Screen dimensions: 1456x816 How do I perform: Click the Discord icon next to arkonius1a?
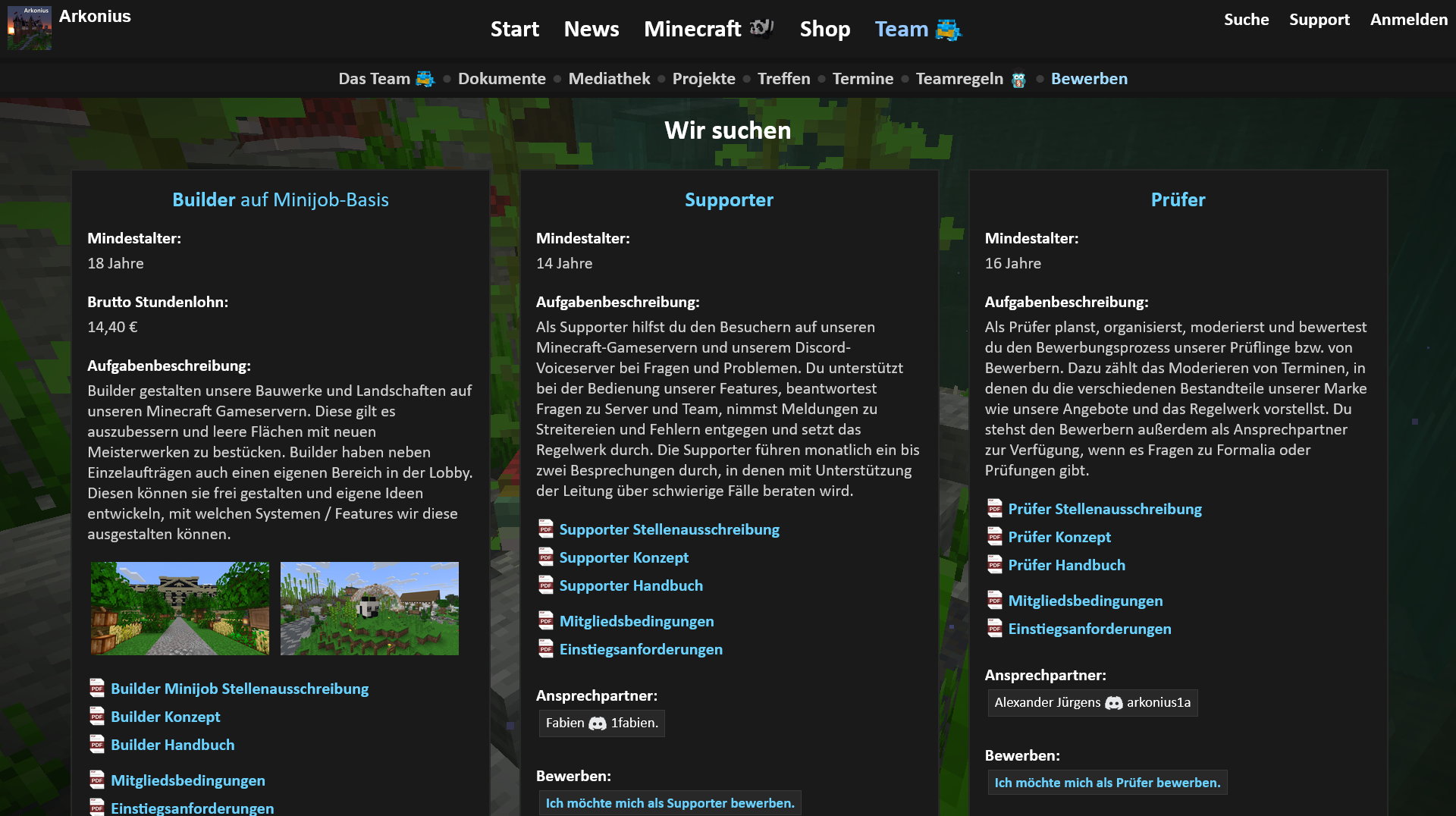[1113, 703]
